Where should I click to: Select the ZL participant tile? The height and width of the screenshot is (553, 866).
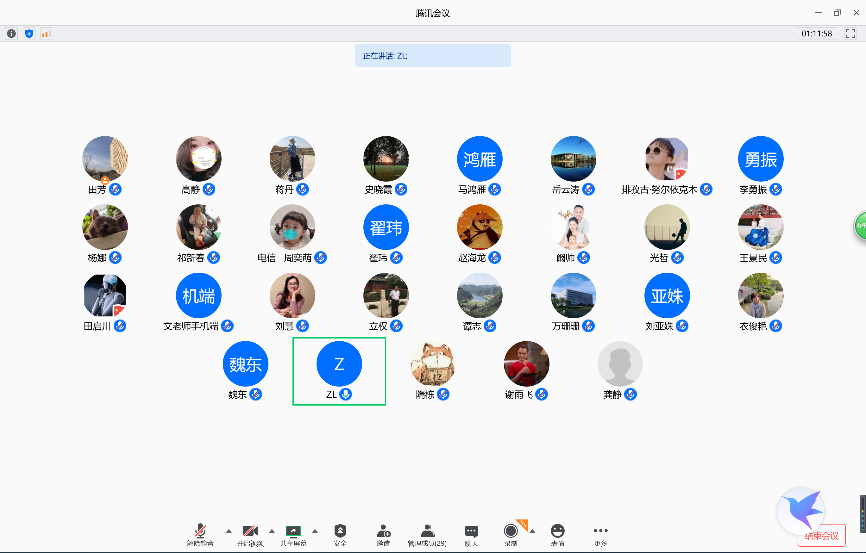[x=339, y=370]
